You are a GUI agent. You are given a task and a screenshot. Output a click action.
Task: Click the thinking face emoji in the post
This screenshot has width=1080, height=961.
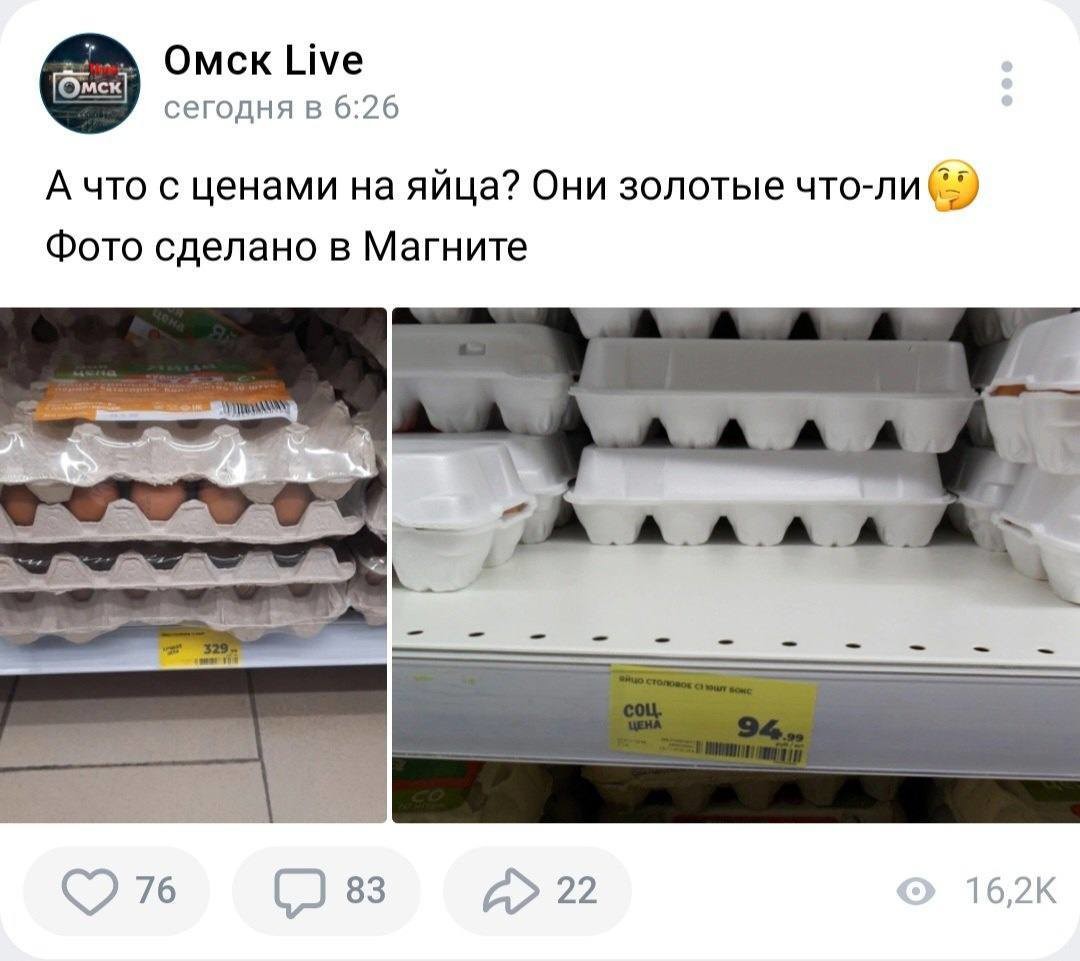click(954, 187)
